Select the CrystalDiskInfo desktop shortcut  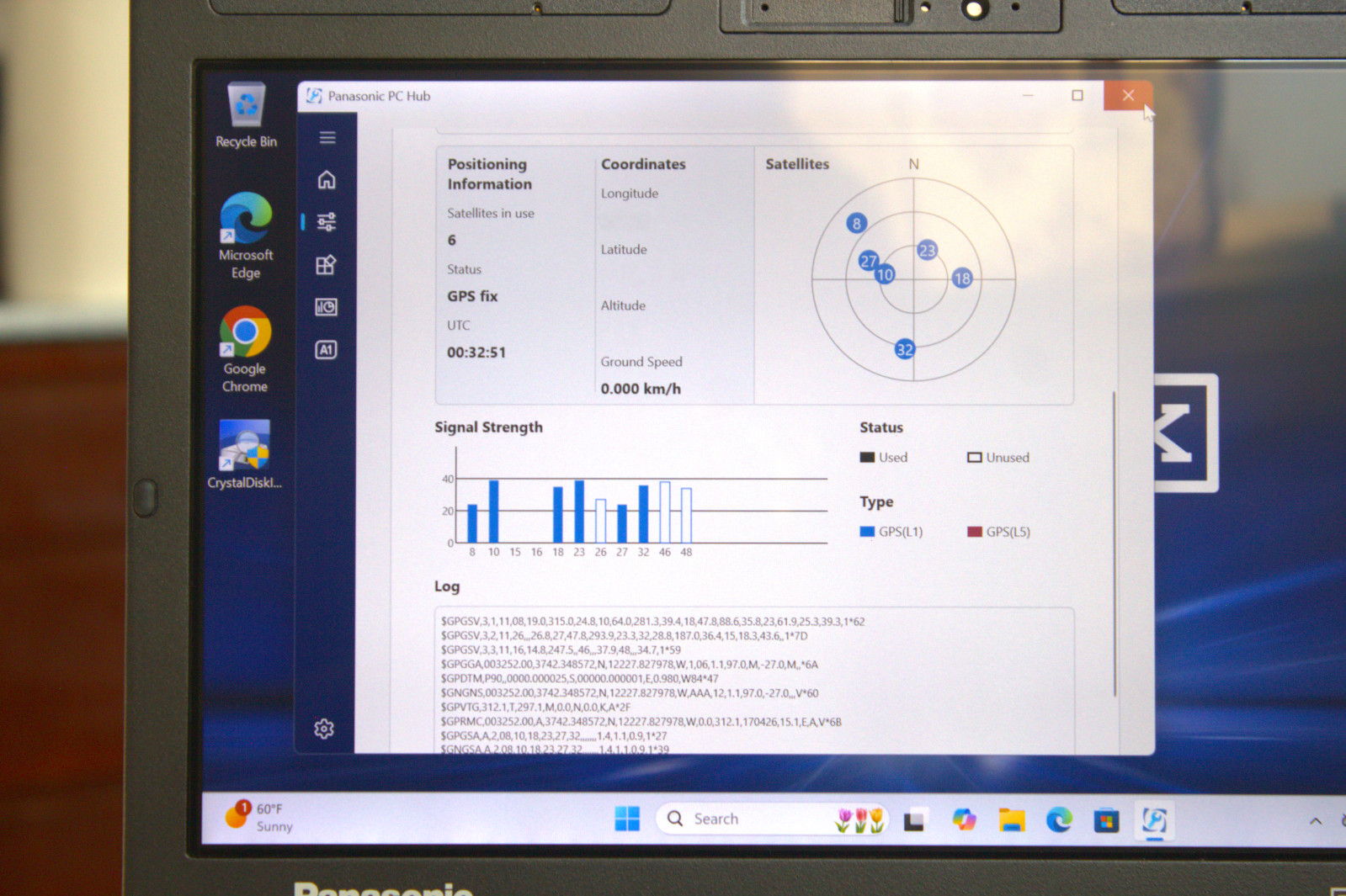pyautogui.click(x=245, y=454)
